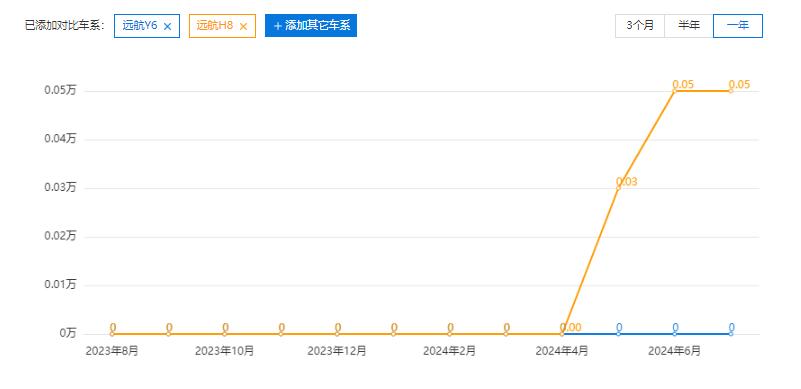
Task: Remove 远航H8 with its X icon
Action: point(243,26)
